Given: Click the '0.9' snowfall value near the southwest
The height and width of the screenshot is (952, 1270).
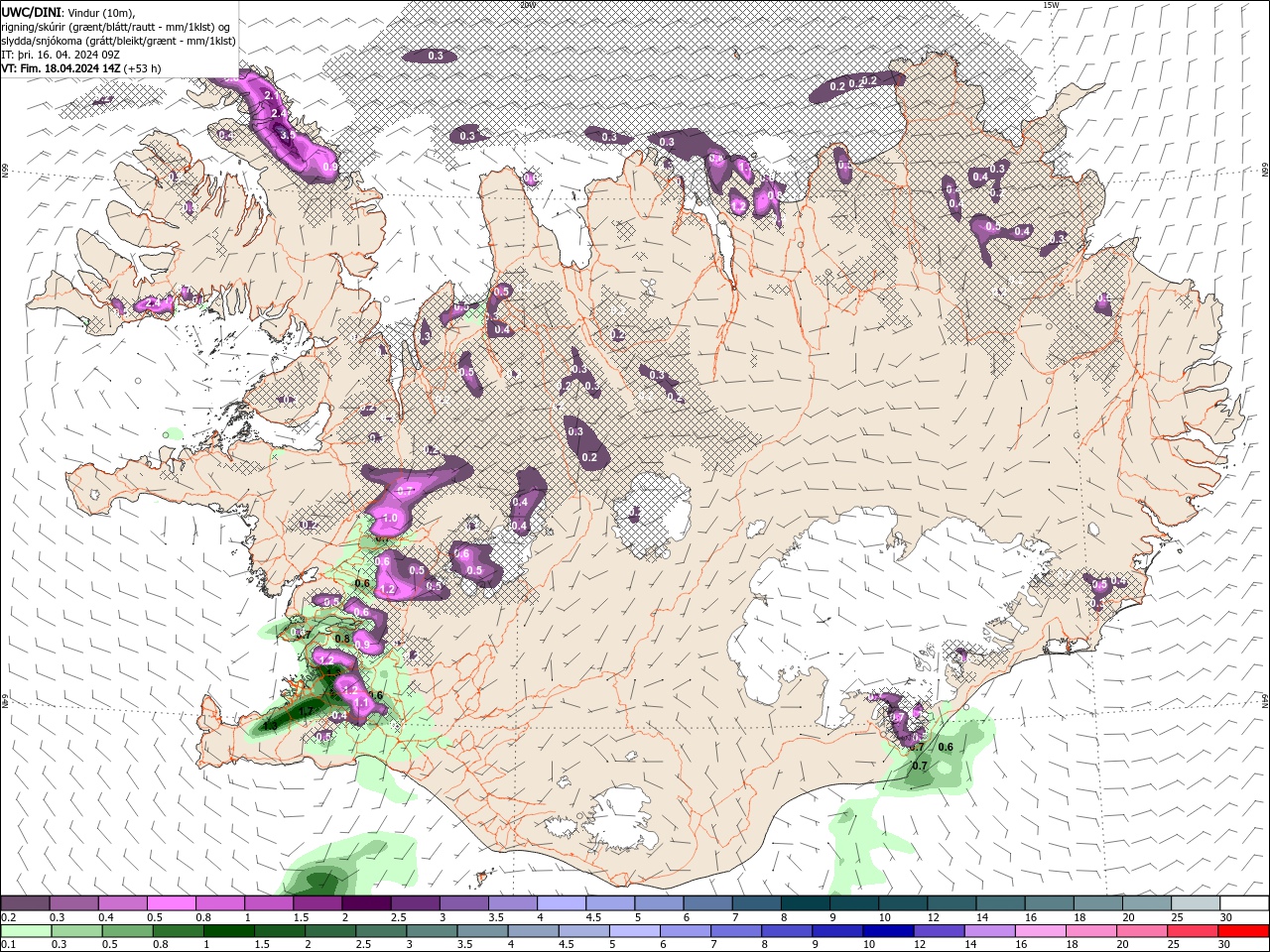Looking at the screenshot, I should pyautogui.click(x=362, y=646).
